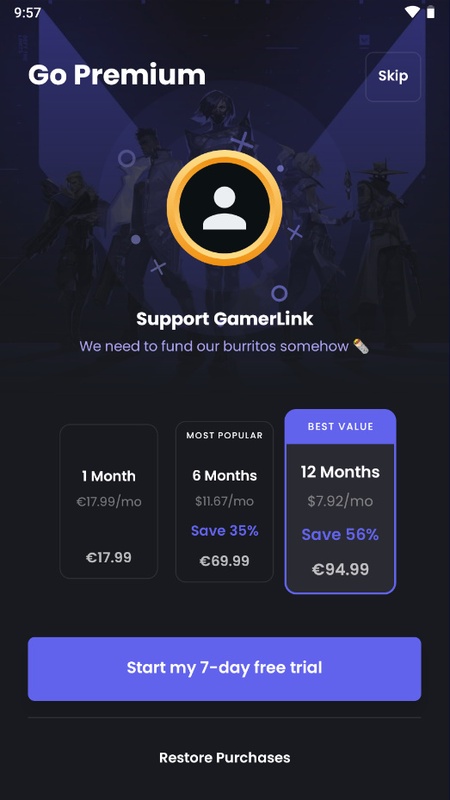Select the 12 Months plan
Viewport: 450px width, 800px height.
(340, 502)
